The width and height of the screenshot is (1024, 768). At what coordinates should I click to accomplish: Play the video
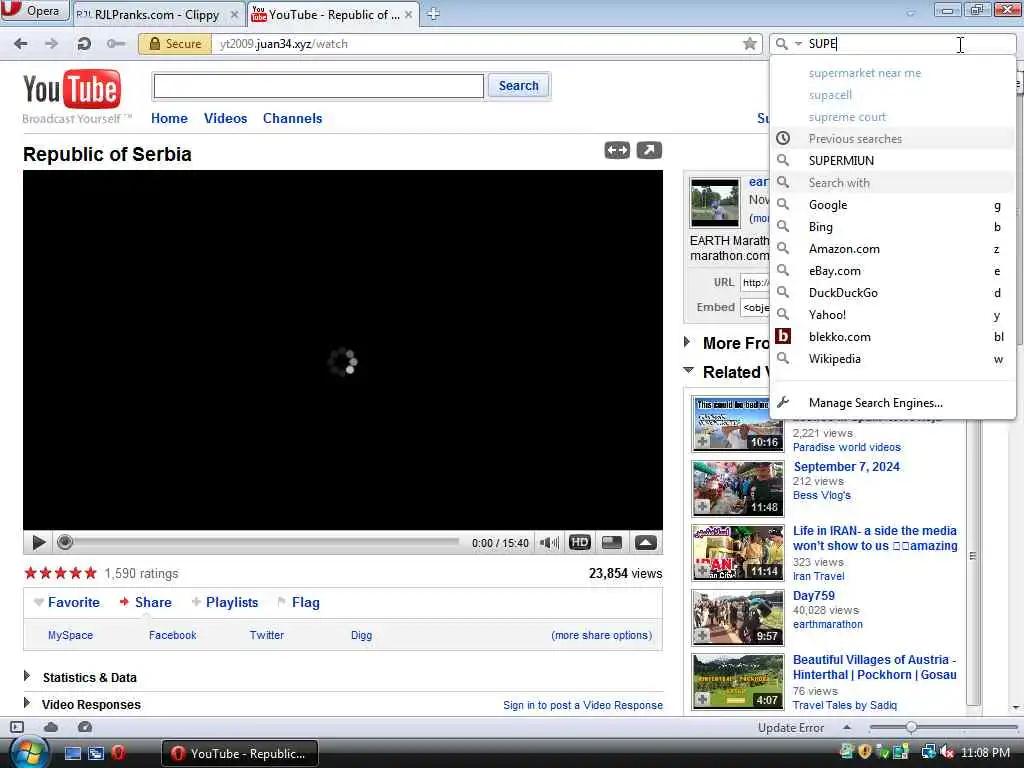click(39, 542)
